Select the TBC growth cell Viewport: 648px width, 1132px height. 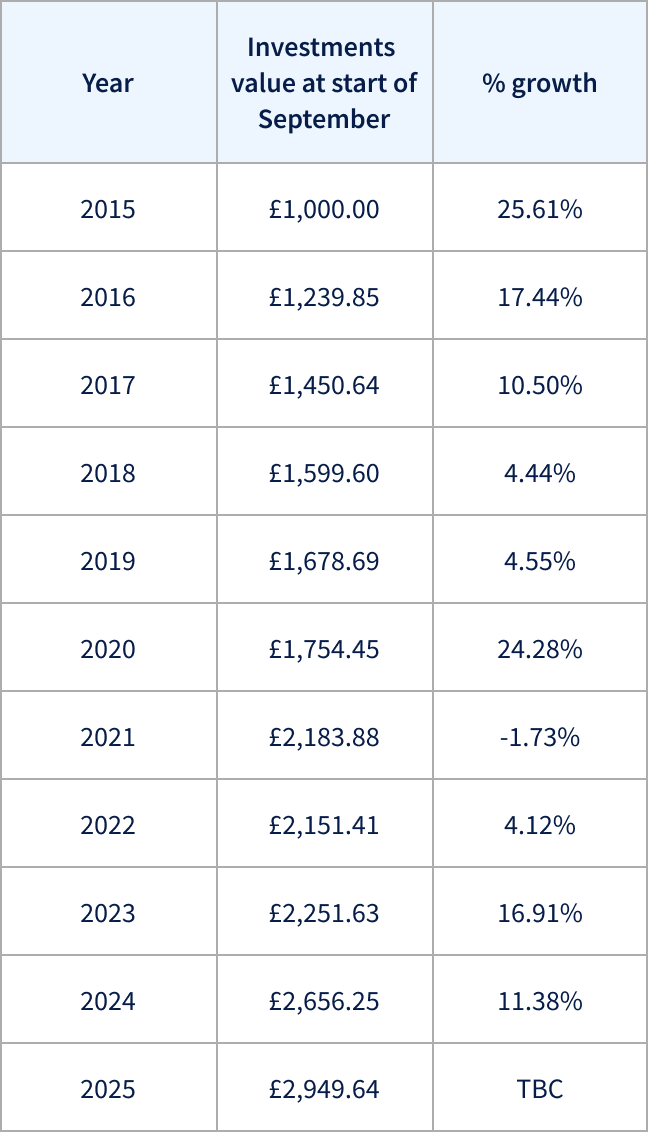click(540, 1089)
